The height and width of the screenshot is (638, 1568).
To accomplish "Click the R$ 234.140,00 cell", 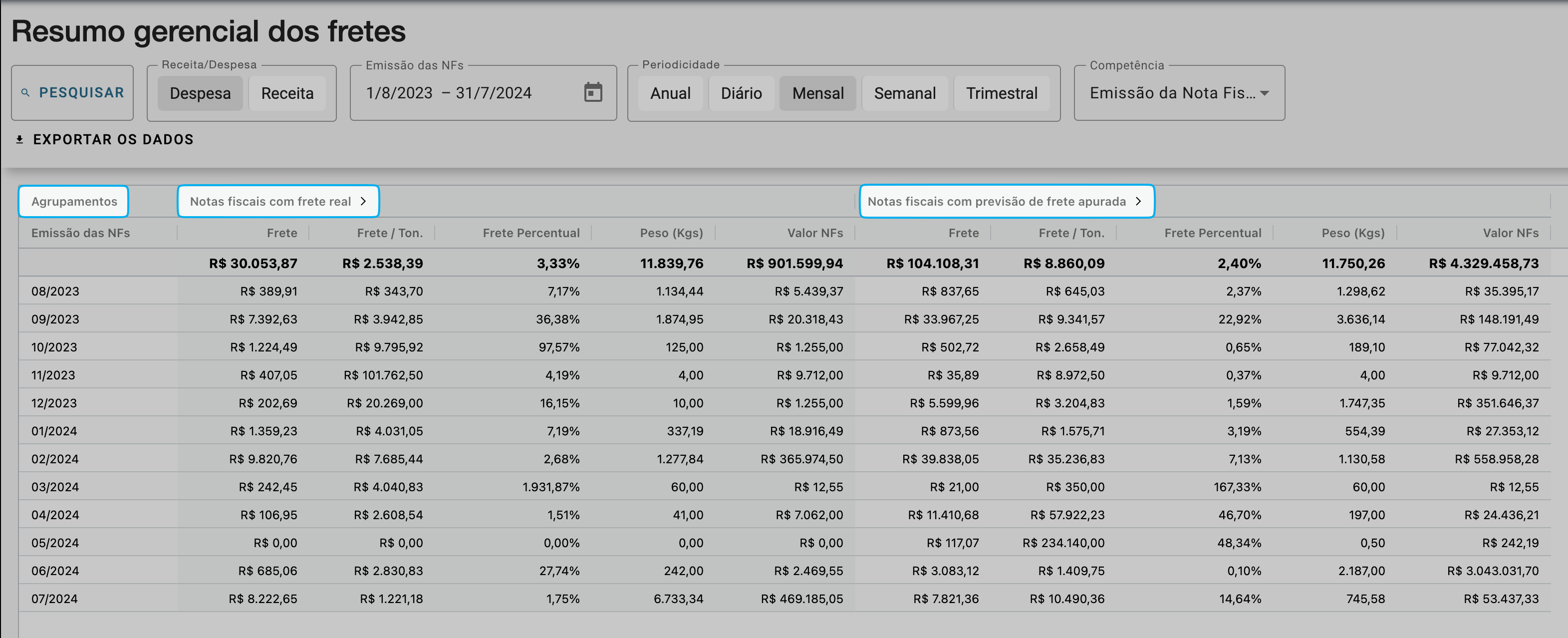I will point(1063,543).
